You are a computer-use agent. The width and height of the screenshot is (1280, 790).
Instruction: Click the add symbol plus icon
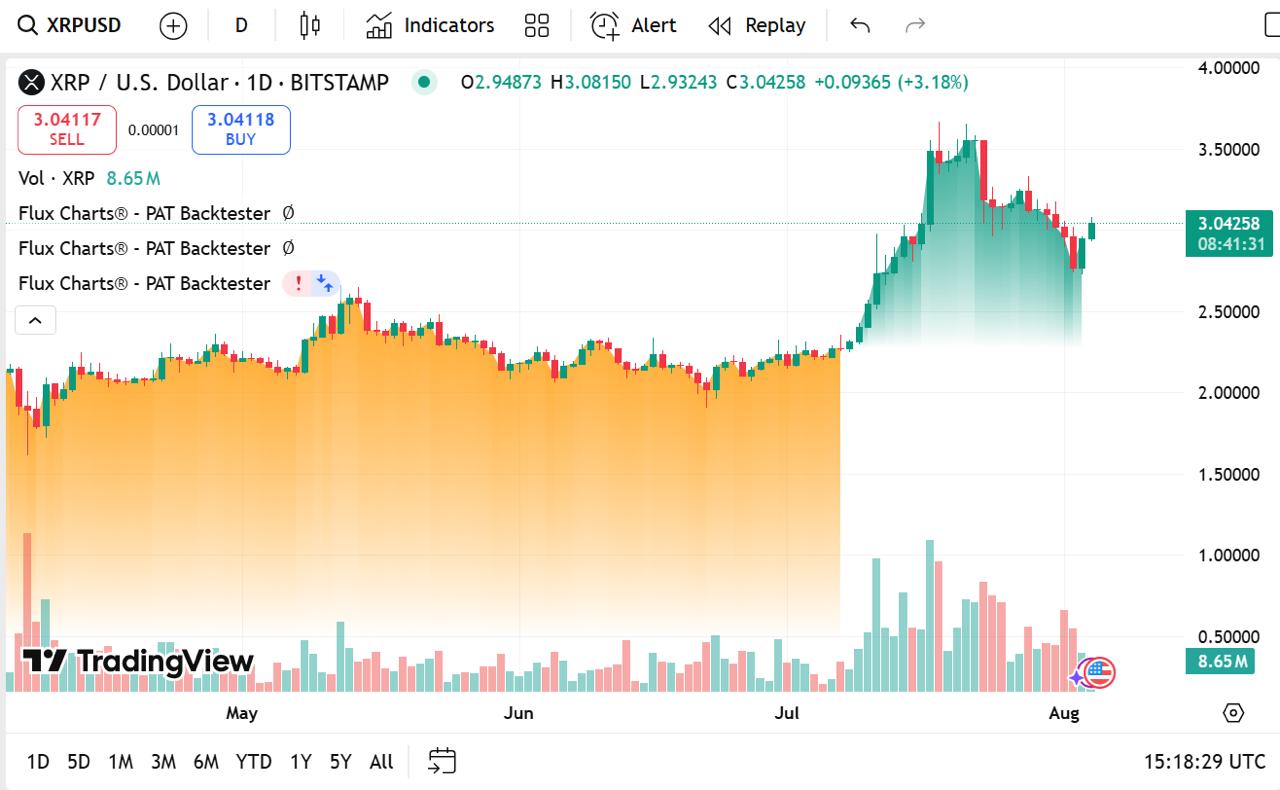pyautogui.click(x=173, y=26)
